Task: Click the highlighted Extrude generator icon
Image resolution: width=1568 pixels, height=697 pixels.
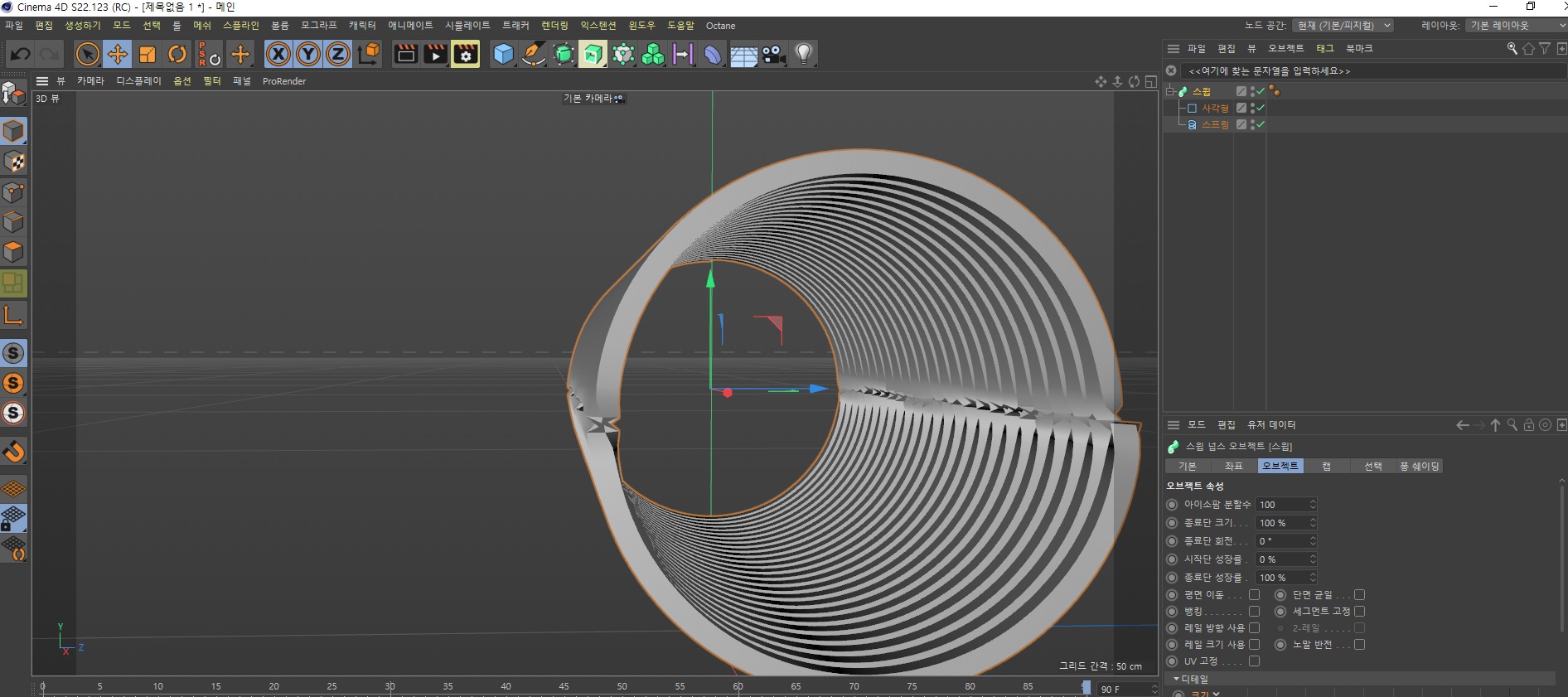Action: pos(593,55)
